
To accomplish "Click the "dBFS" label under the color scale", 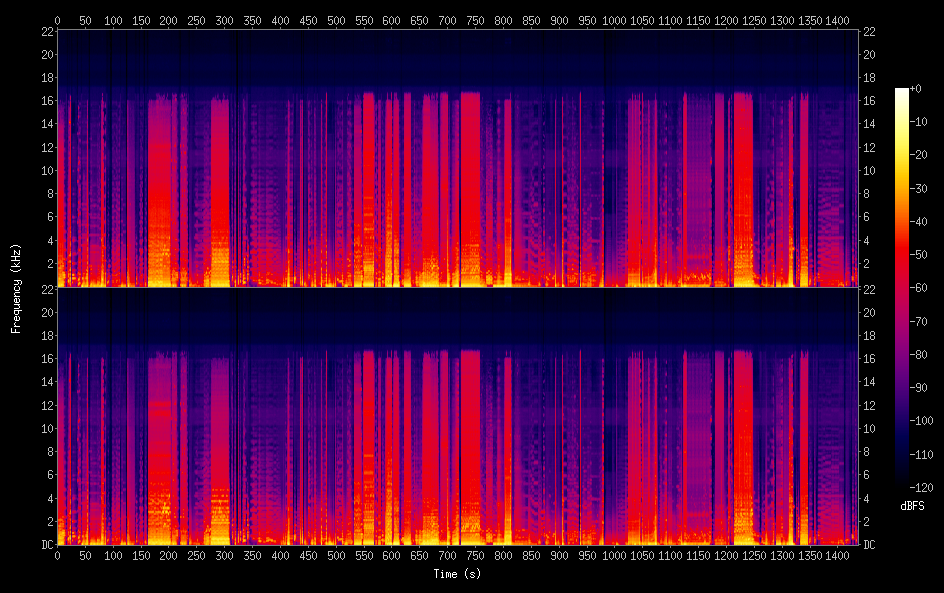I will tap(912, 507).
